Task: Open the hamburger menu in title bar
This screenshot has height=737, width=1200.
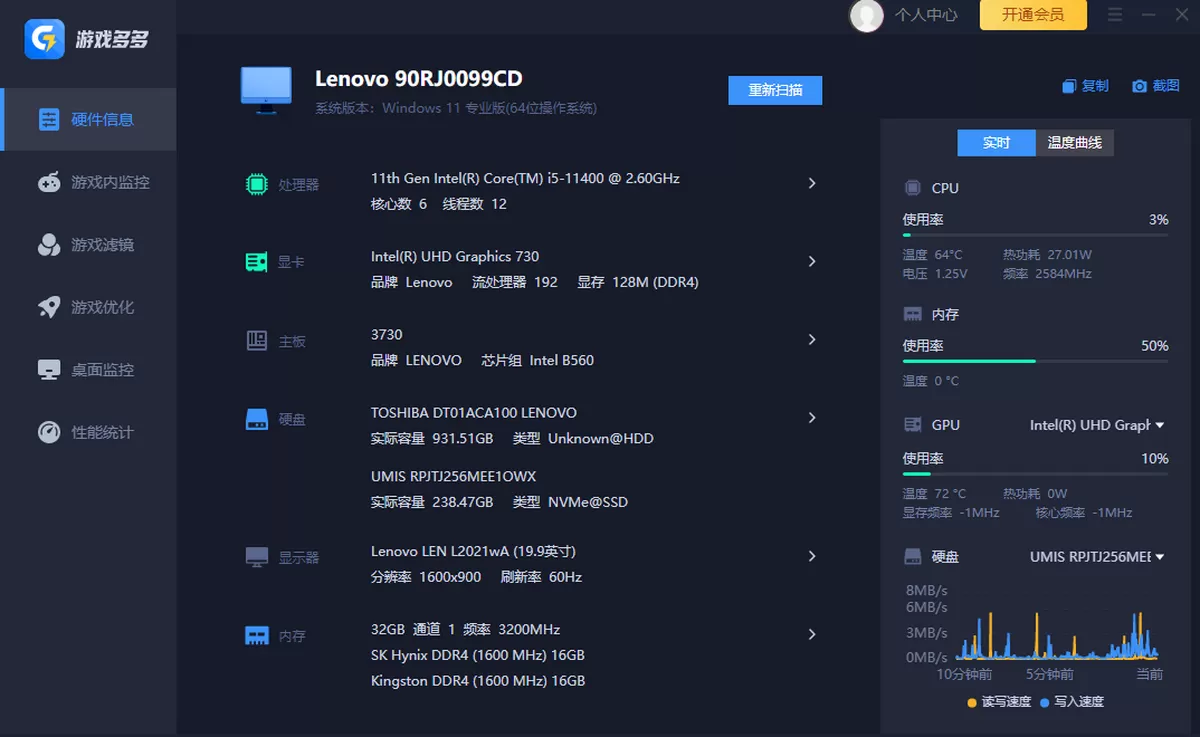Action: (x=1115, y=15)
